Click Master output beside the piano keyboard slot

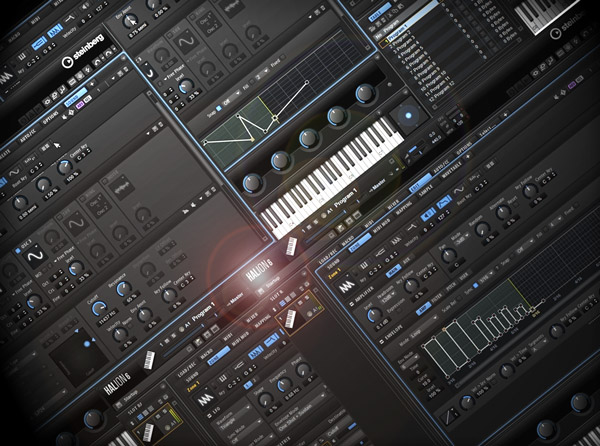(377, 186)
